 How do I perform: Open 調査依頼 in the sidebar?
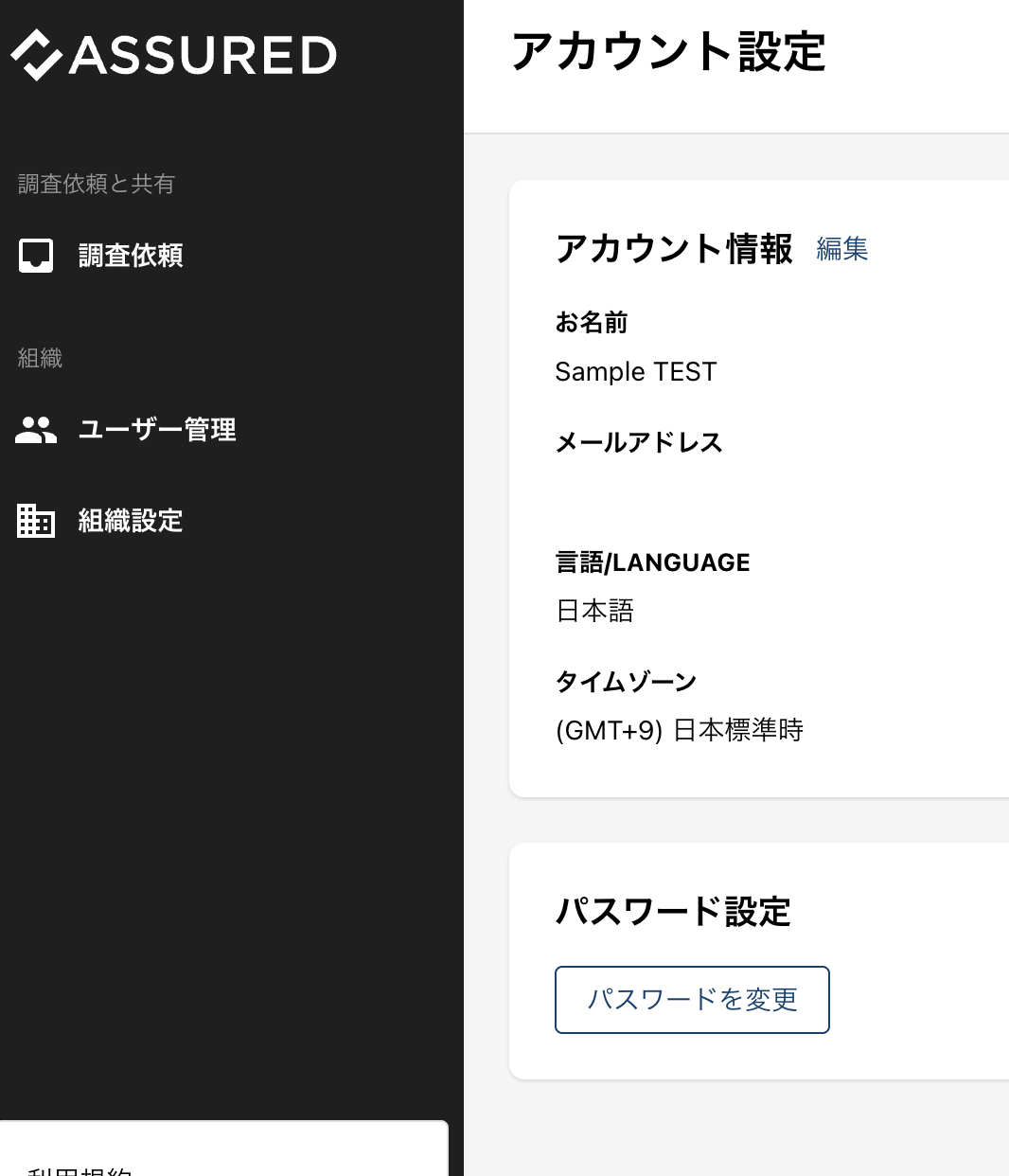(x=131, y=255)
